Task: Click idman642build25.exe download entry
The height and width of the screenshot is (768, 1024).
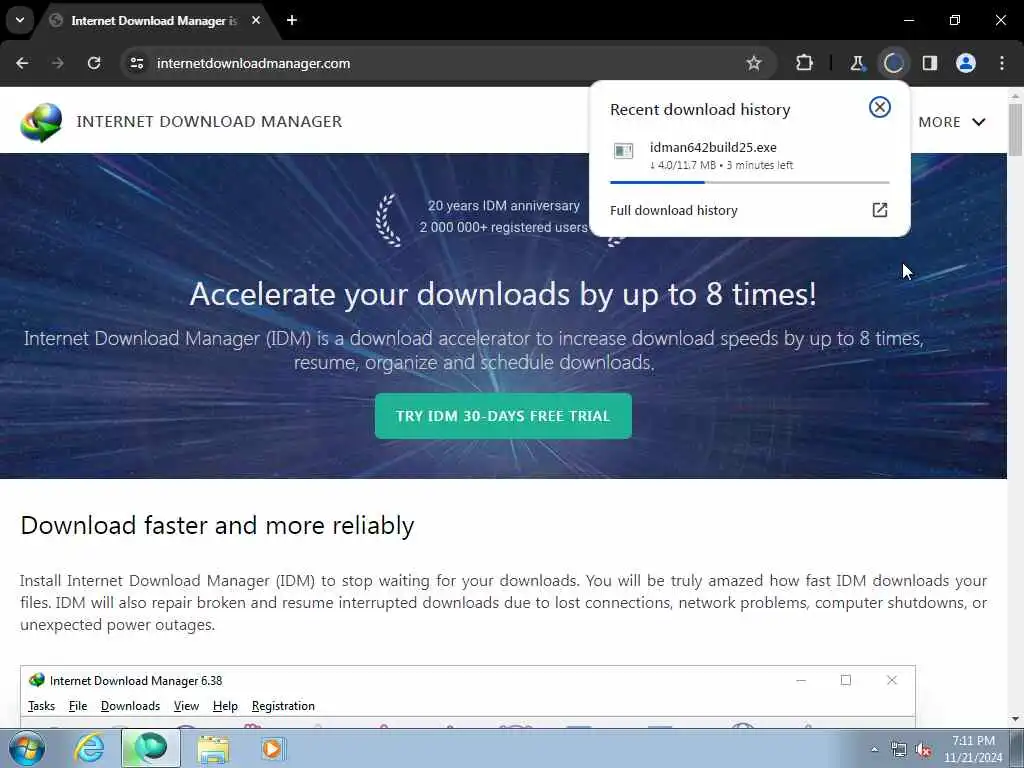Action: click(749, 155)
